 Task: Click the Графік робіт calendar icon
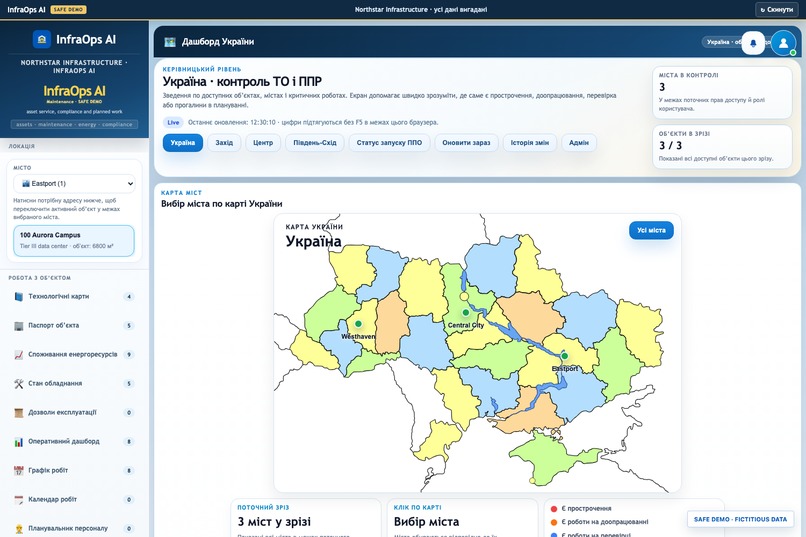[x=19, y=470]
